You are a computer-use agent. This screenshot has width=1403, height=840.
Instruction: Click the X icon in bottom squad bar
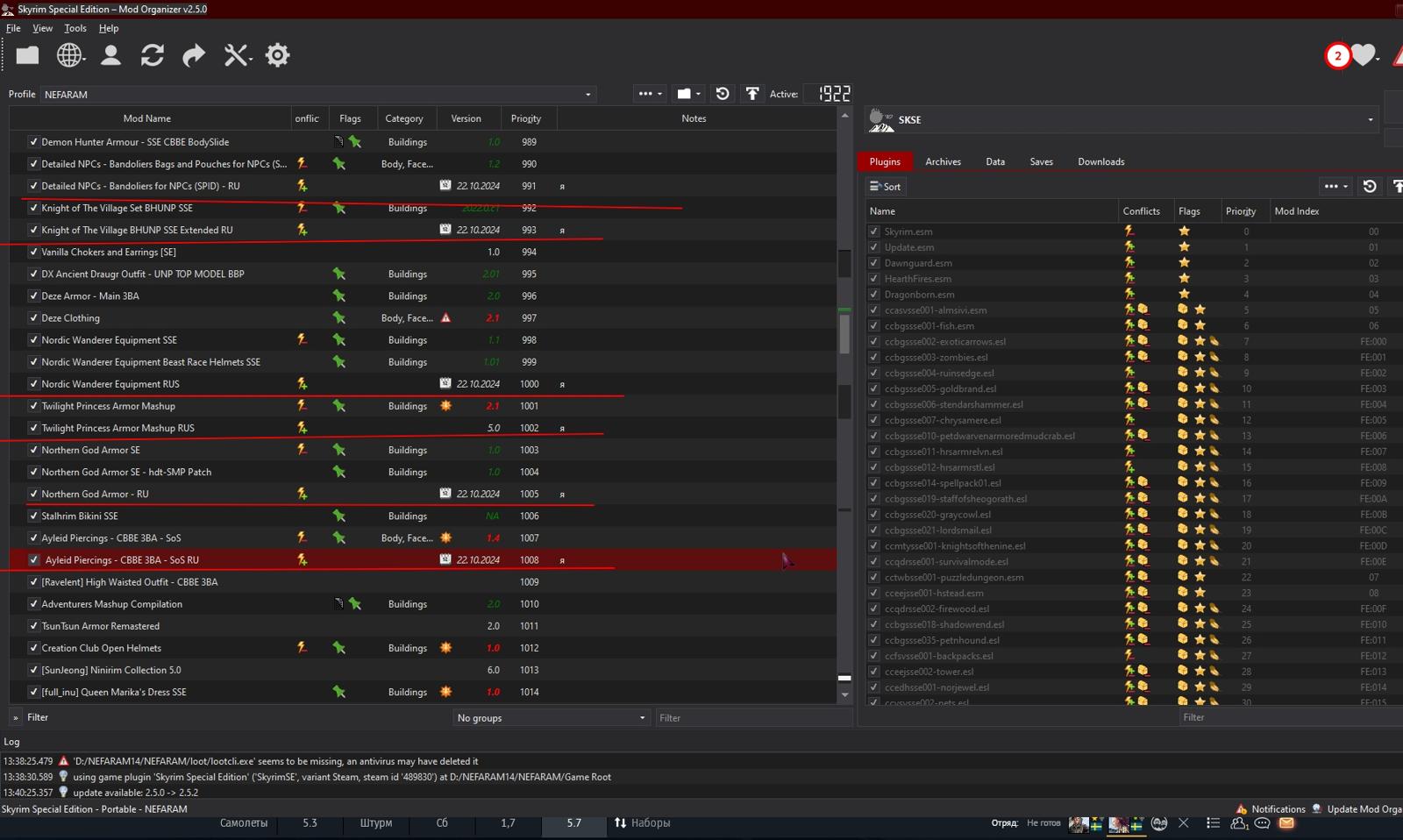[x=1184, y=823]
